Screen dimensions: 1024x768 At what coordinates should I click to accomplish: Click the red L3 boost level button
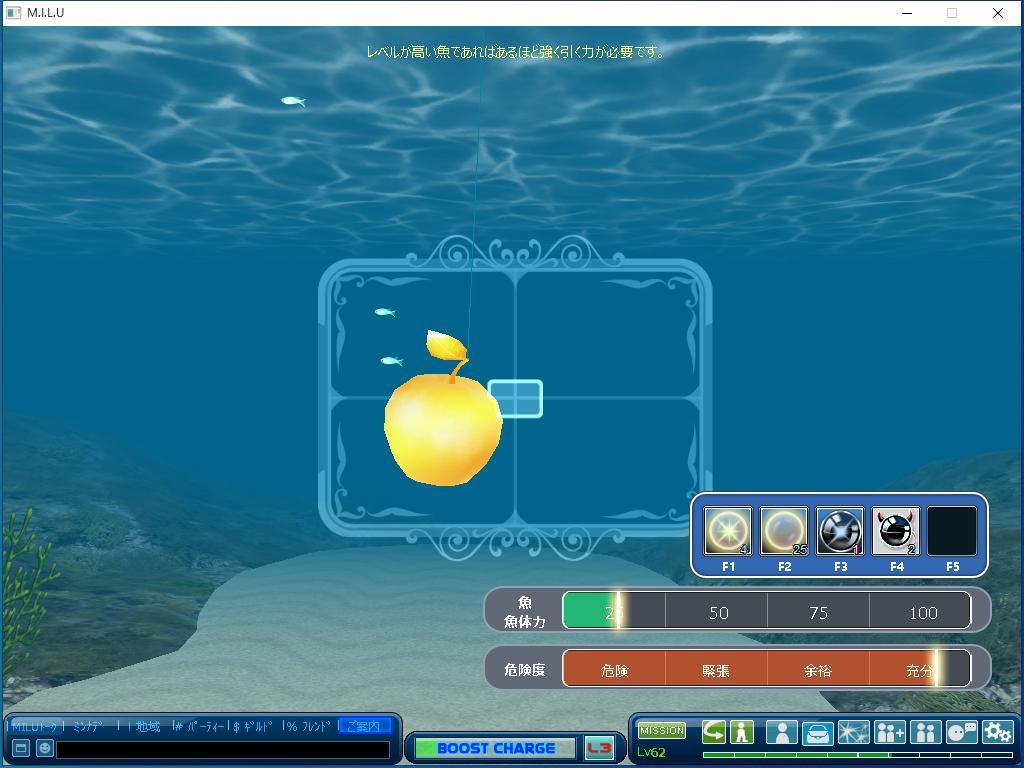(600, 748)
